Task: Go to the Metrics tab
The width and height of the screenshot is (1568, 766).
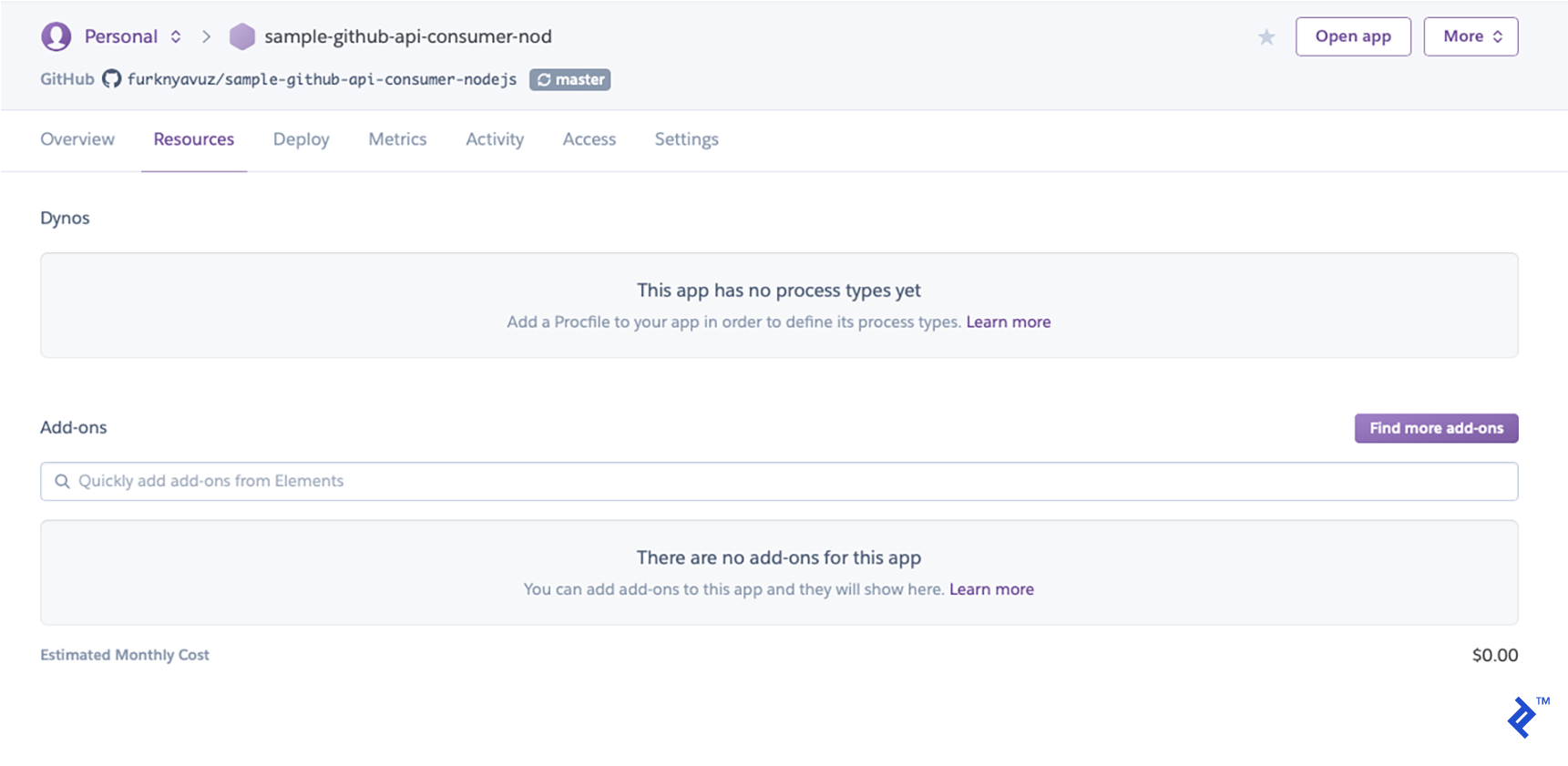Action: coord(397,139)
